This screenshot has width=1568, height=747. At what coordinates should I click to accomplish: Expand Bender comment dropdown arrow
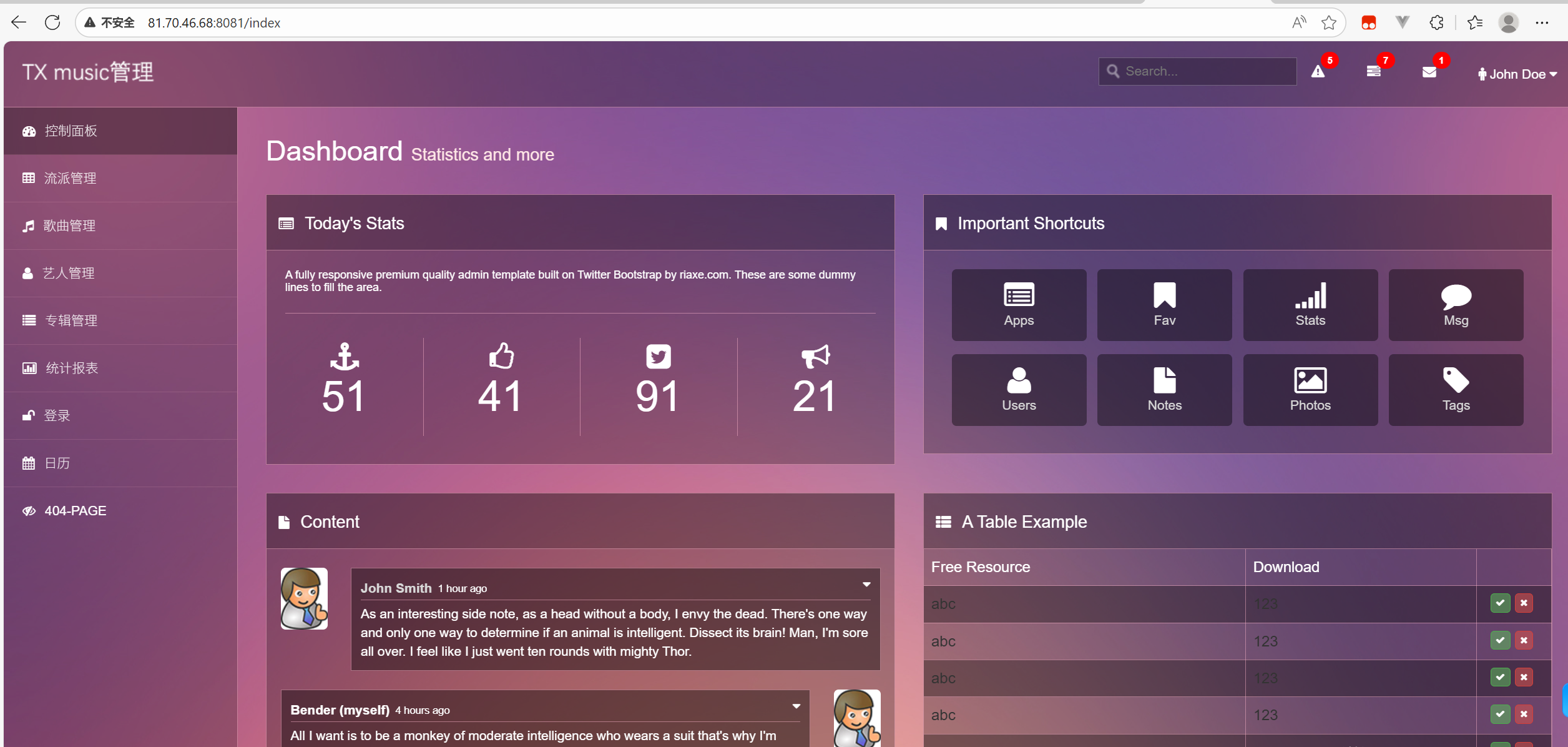[796, 706]
